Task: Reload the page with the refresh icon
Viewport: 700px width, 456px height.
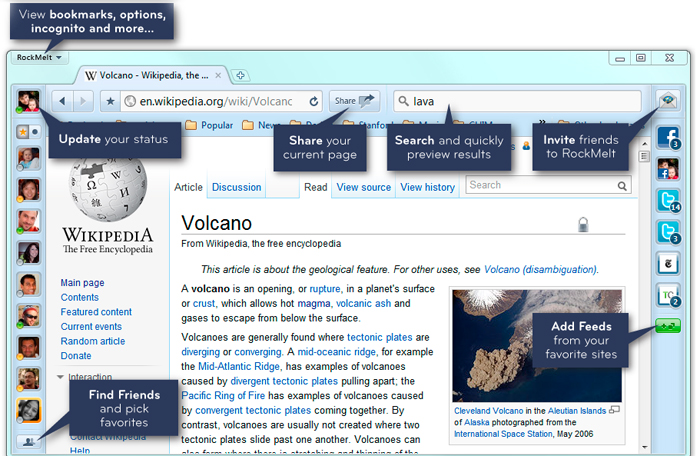Action: [x=314, y=101]
